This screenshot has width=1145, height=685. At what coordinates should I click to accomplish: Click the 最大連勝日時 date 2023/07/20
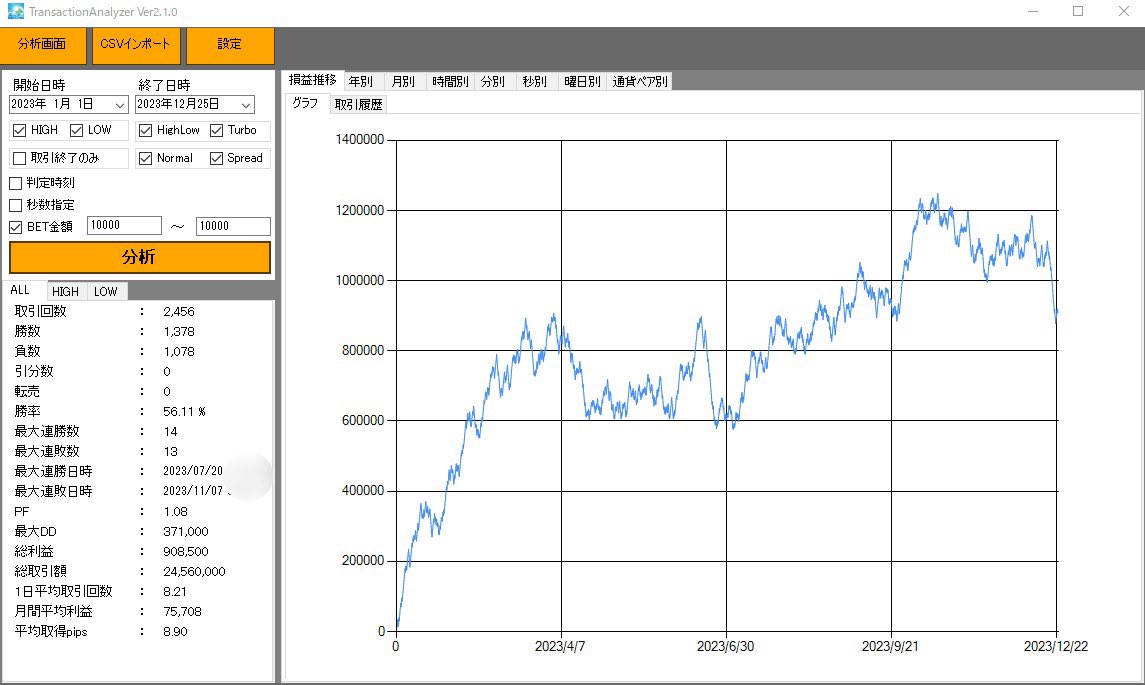193,471
